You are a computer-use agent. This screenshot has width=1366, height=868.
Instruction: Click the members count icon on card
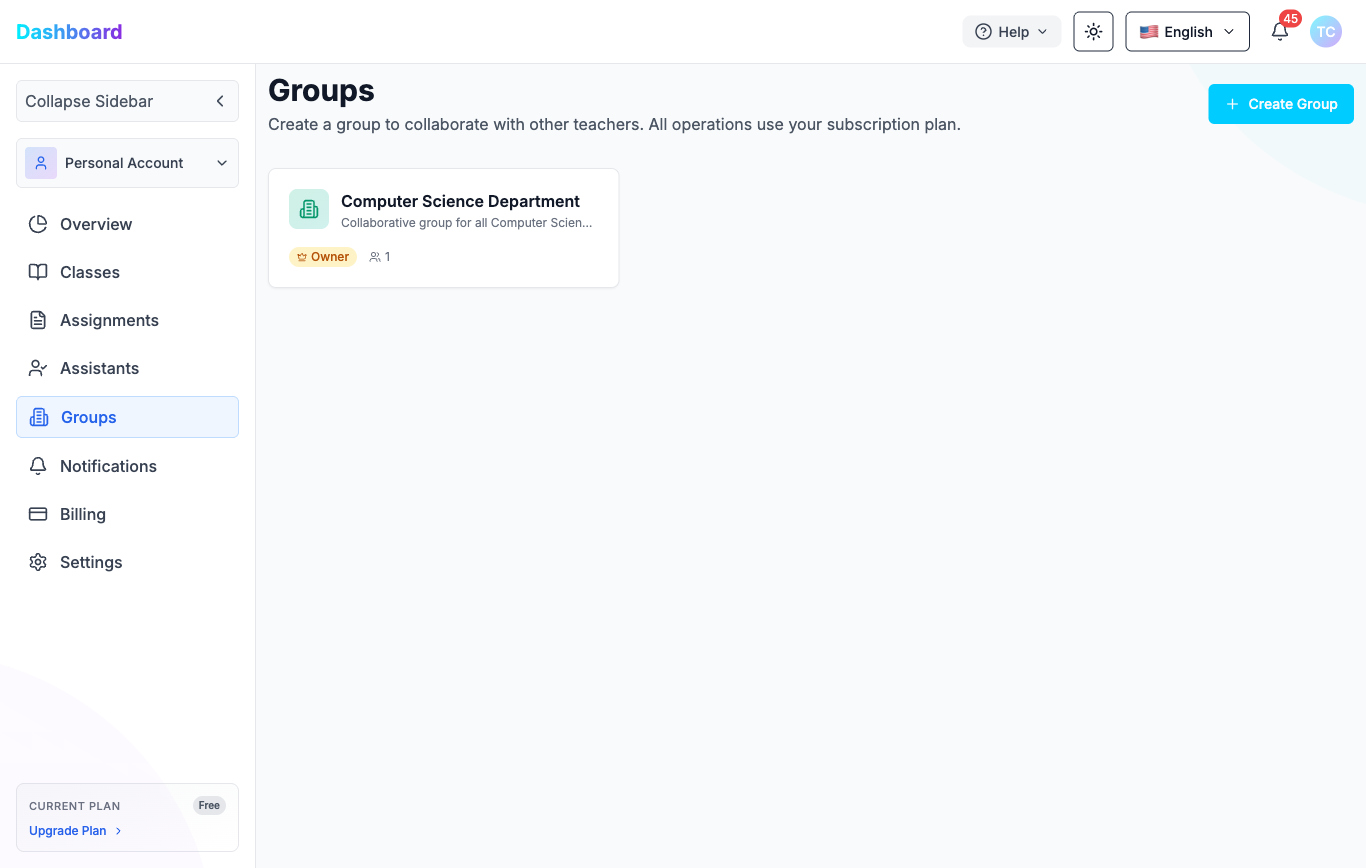[x=376, y=257]
